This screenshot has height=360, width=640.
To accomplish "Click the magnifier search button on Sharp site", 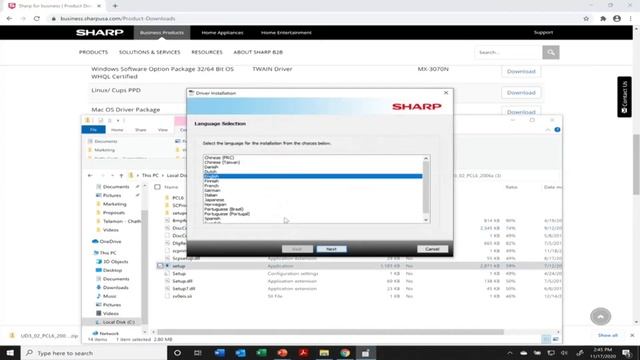I will (x=551, y=52).
